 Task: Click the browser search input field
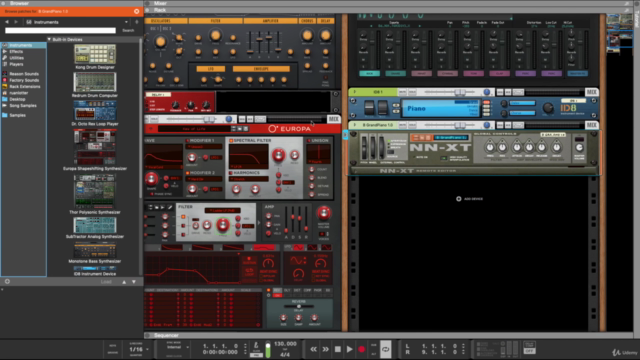tap(60, 31)
